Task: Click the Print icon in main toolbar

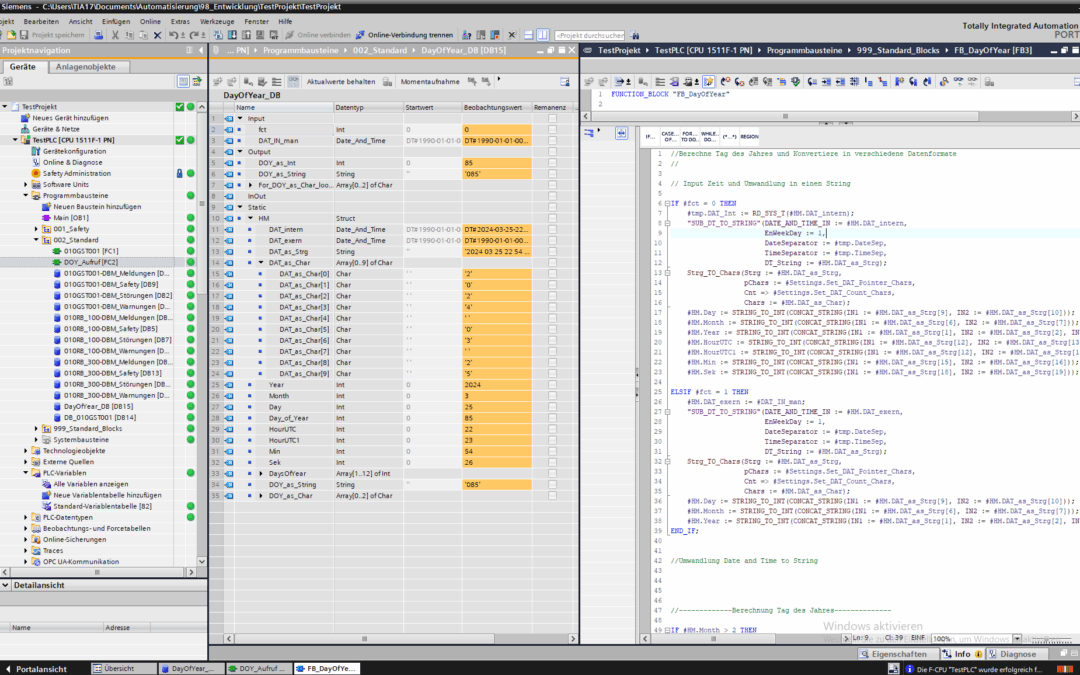Action: click(x=98, y=34)
